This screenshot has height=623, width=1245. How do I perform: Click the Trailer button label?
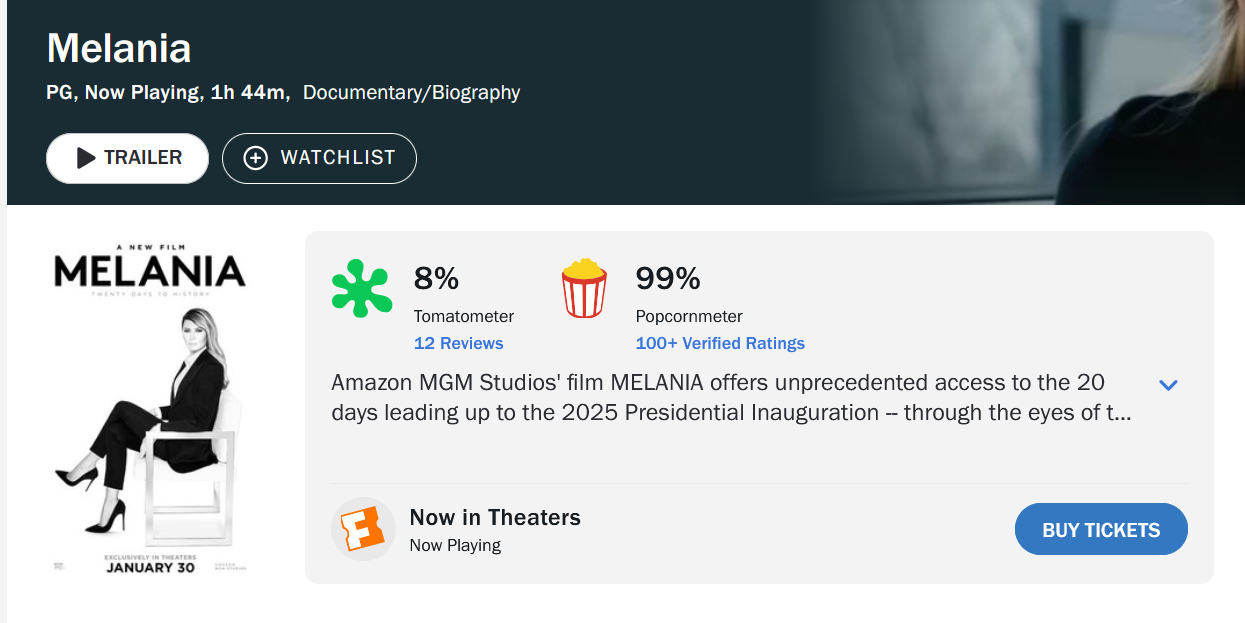(x=143, y=158)
